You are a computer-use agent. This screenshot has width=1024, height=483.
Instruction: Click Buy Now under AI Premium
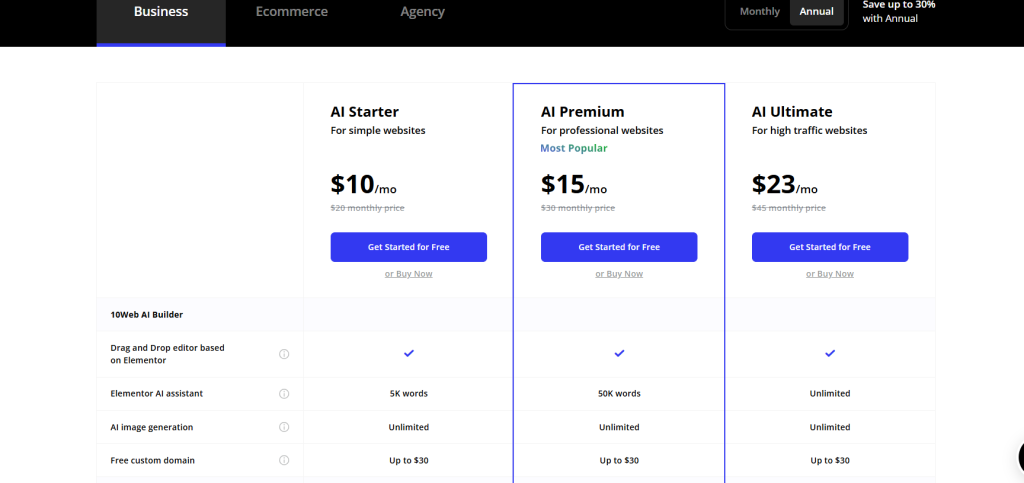point(619,274)
